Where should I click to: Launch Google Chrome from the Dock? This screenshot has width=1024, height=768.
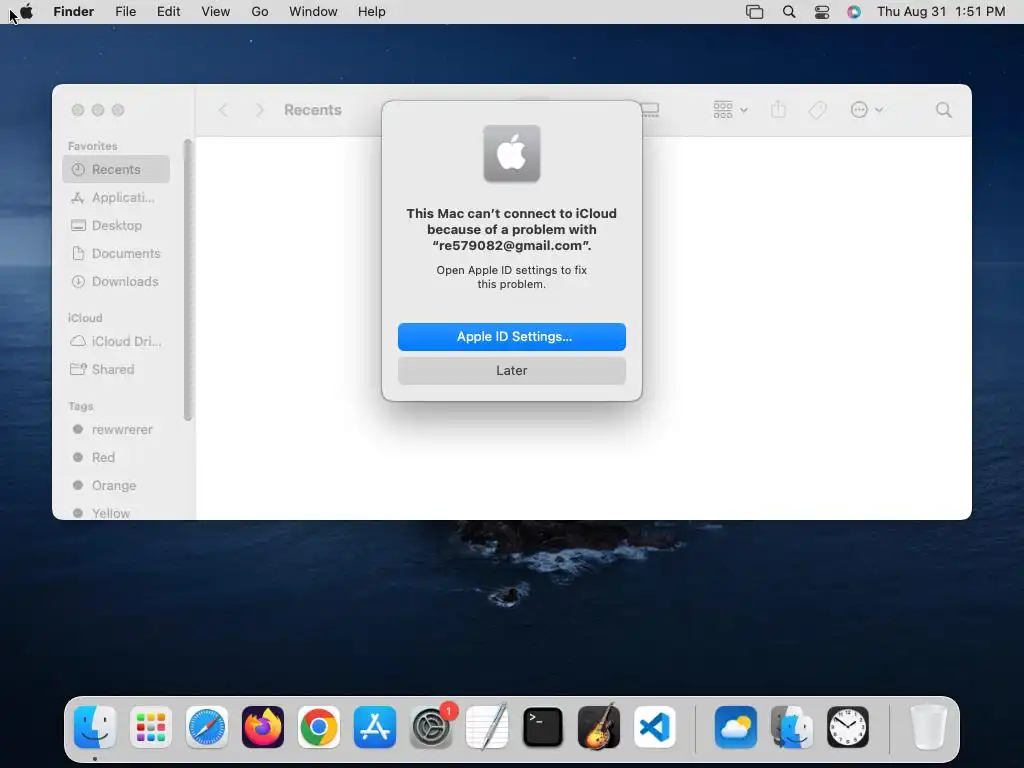[319, 727]
